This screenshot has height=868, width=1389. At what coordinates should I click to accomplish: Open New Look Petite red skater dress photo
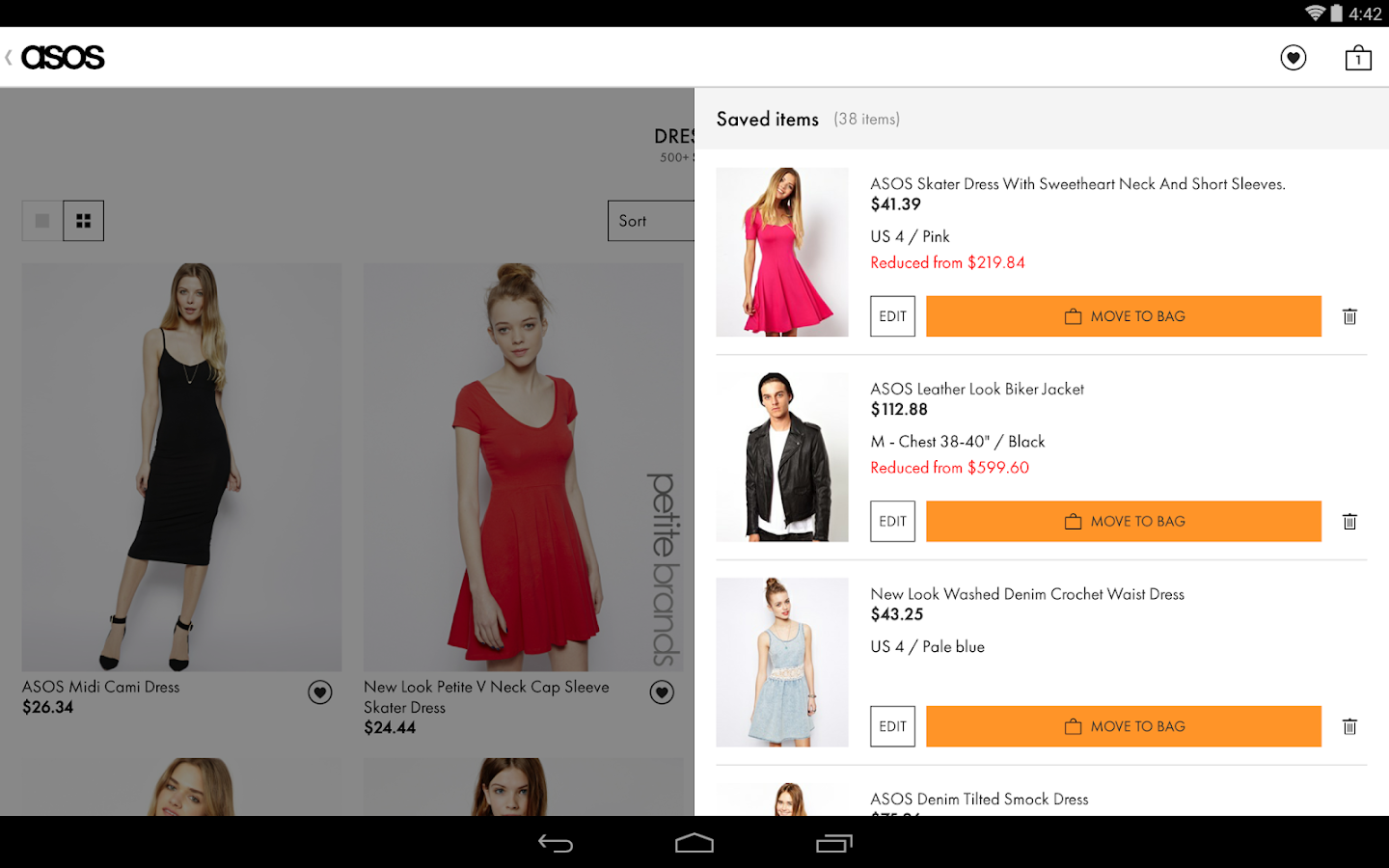click(x=523, y=467)
